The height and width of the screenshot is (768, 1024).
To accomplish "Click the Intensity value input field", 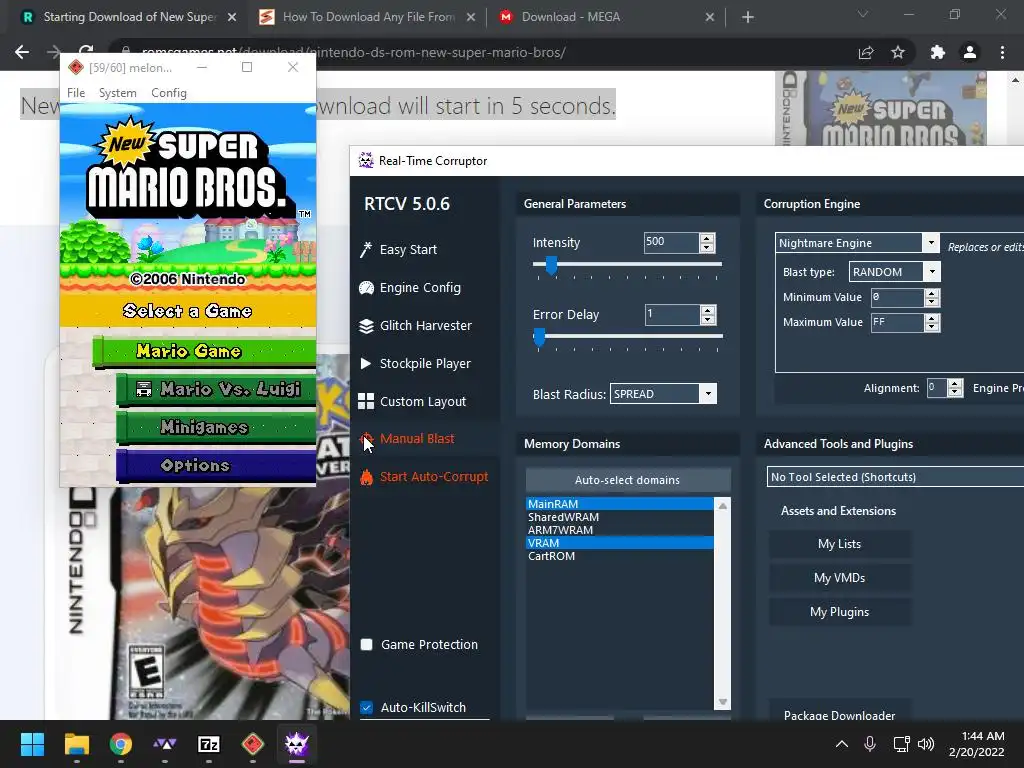I will point(671,242).
